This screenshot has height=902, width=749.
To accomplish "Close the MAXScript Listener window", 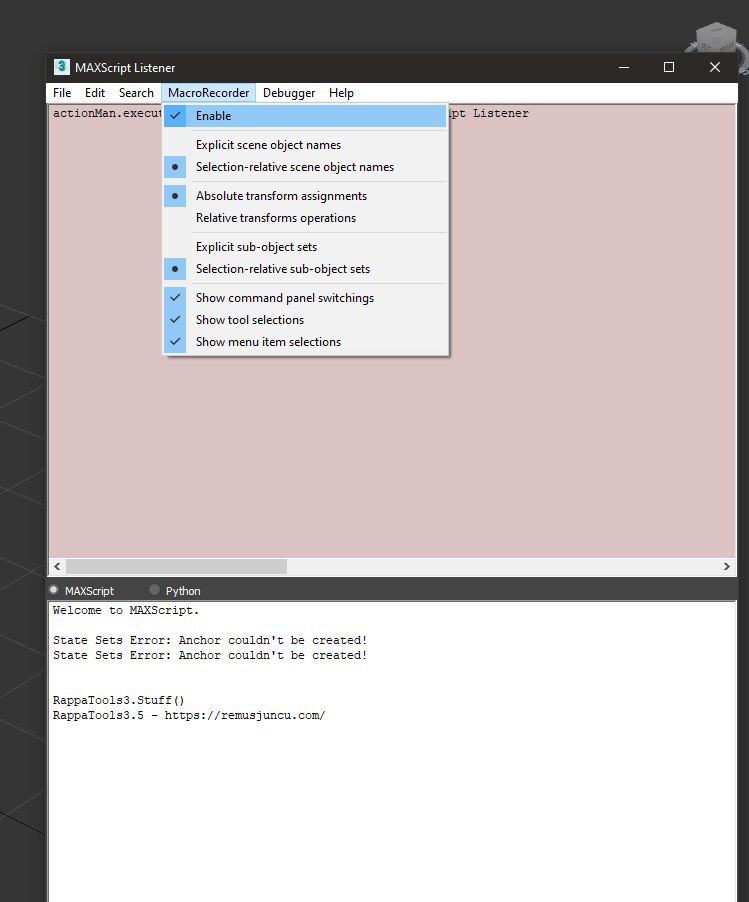I will tap(714, 67).
